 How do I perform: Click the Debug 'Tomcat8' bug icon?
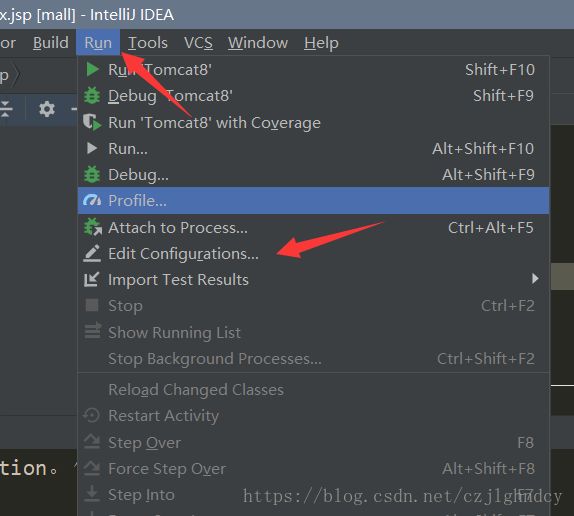(92, 96)
